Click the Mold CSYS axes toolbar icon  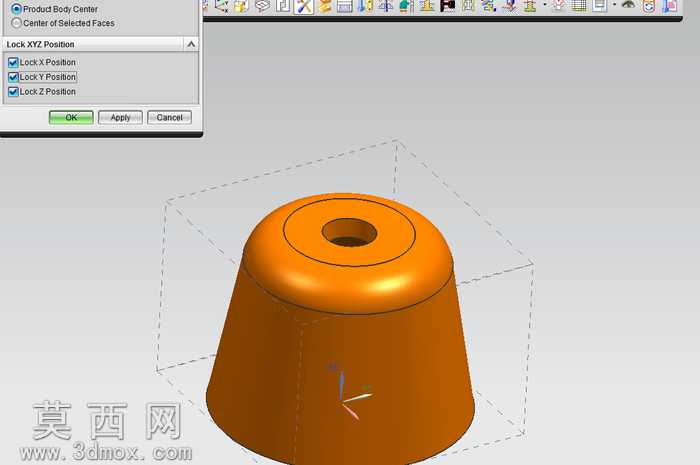coord(221,6)
